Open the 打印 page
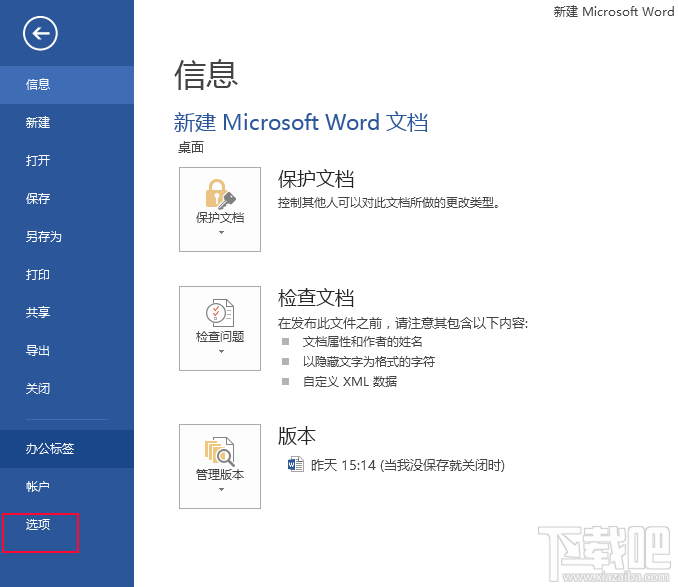Image resolution: width=678 pixels, height=587 pixels. click(67, 275)
